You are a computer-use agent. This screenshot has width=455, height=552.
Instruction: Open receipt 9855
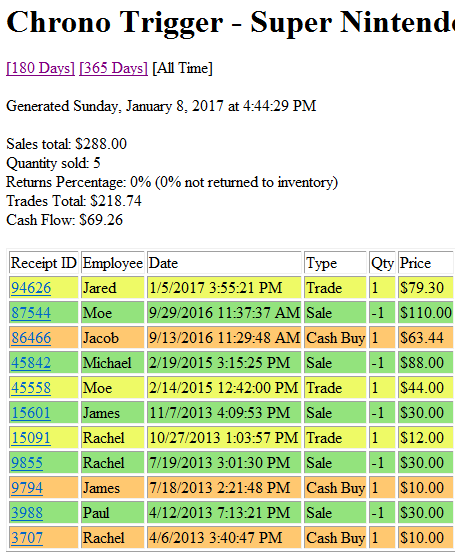[x=27, y=463]
